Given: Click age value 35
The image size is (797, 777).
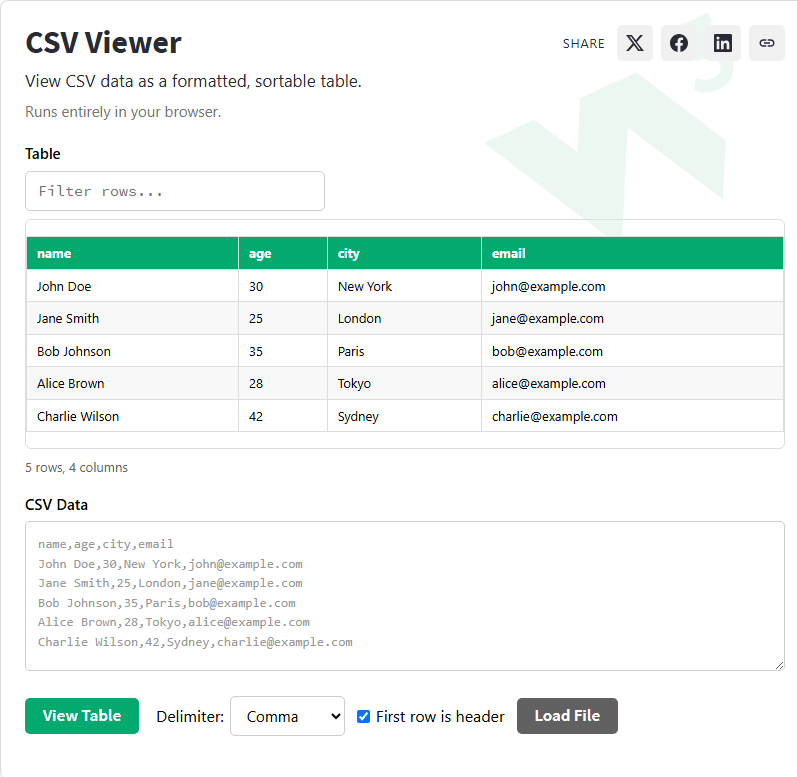Looking at the screenshot, I should click(x=283, y=351).
